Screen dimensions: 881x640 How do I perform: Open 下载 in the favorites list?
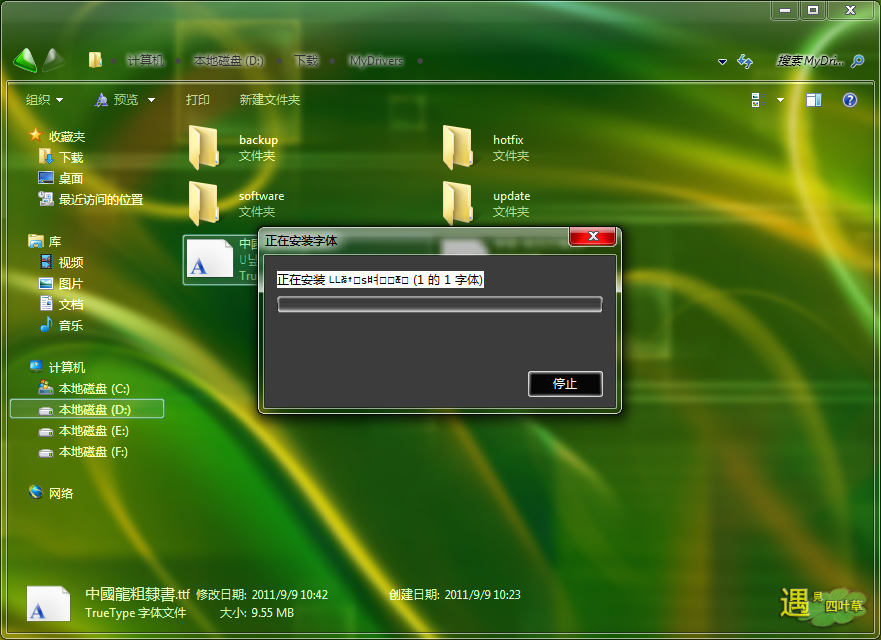71,157
